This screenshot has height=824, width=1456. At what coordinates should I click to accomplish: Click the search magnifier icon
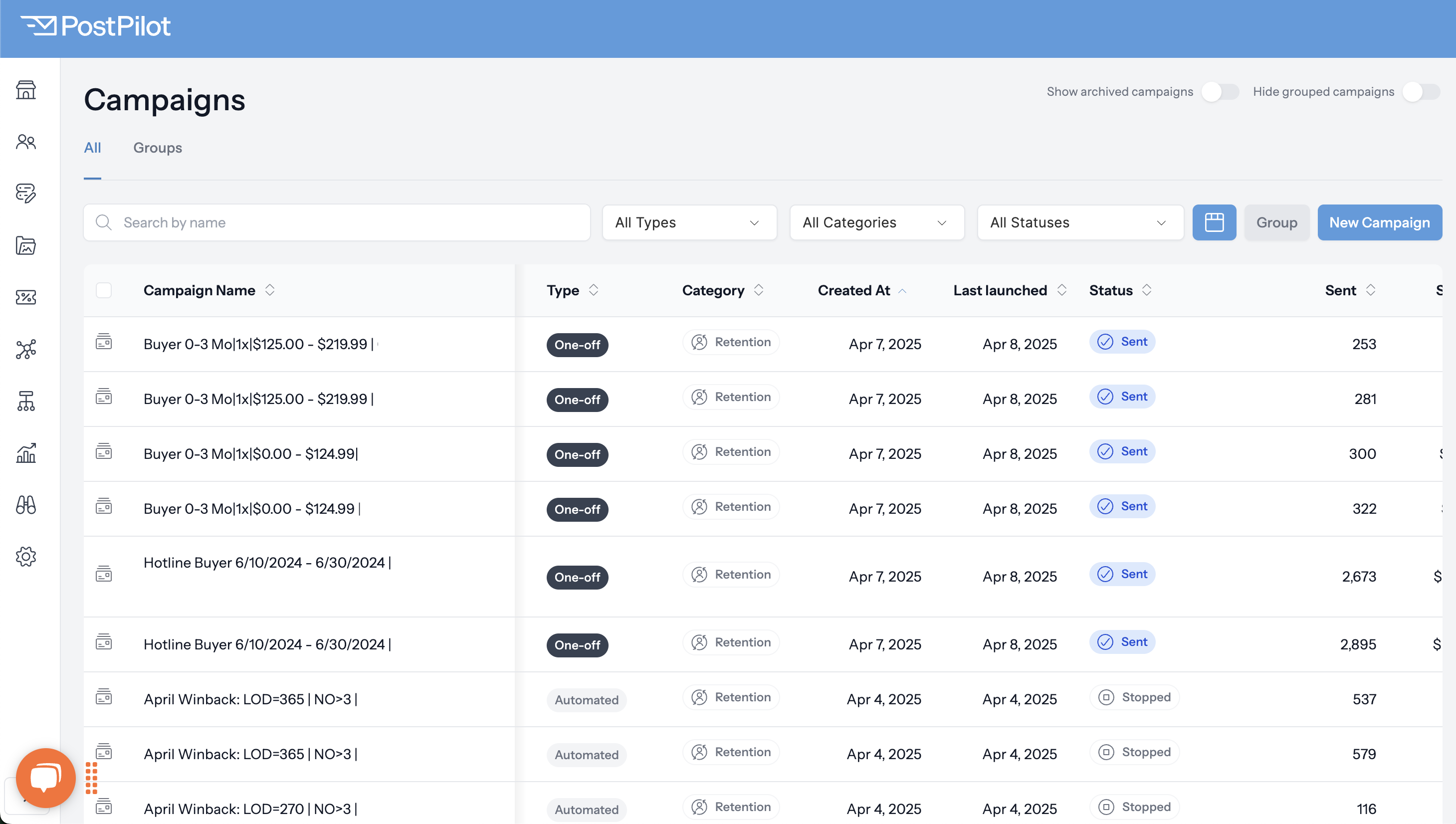[104, 222]
